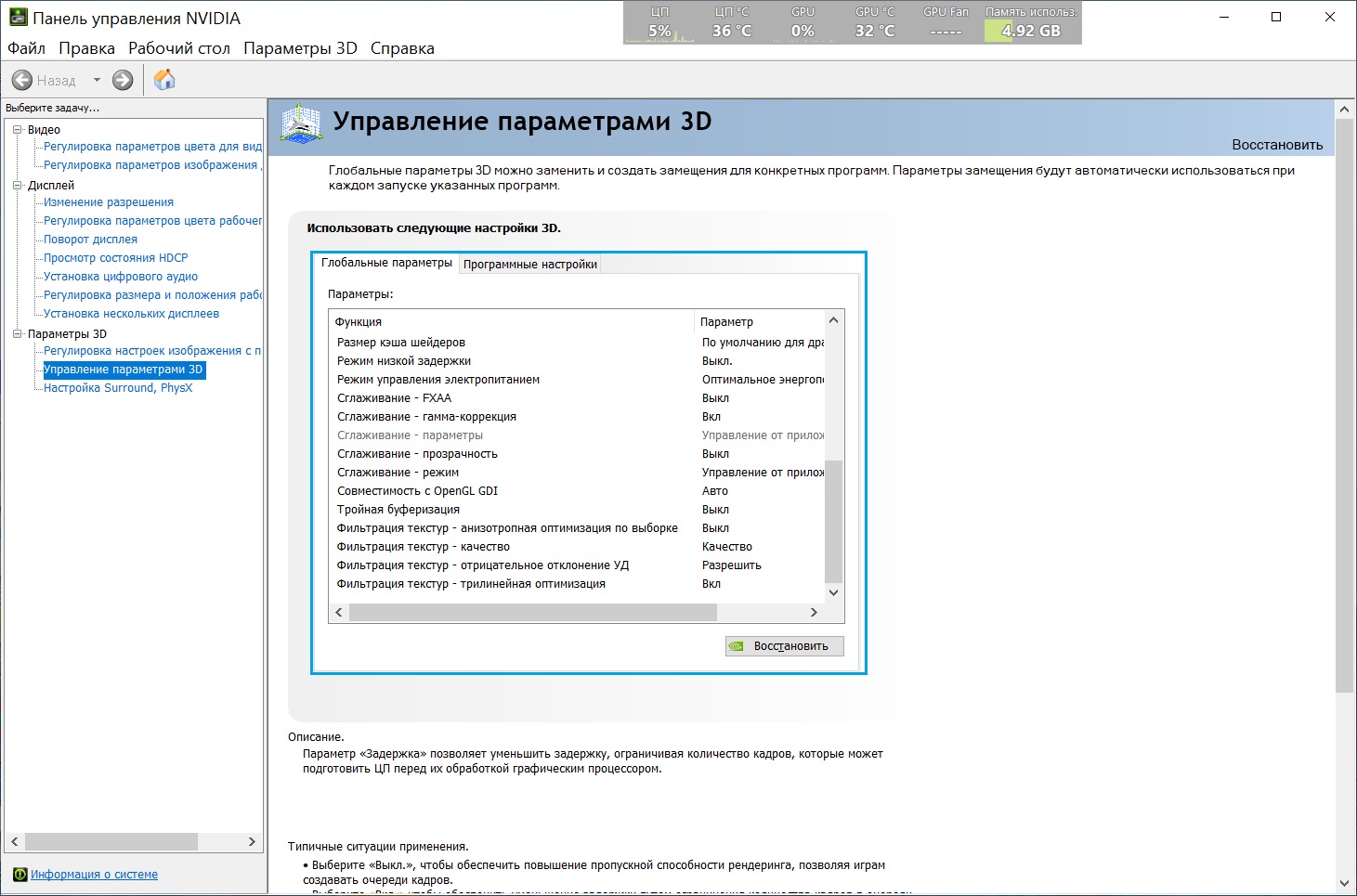Select Фильтрация текстур - трилинейная оптимизация row

coord(578,584)
